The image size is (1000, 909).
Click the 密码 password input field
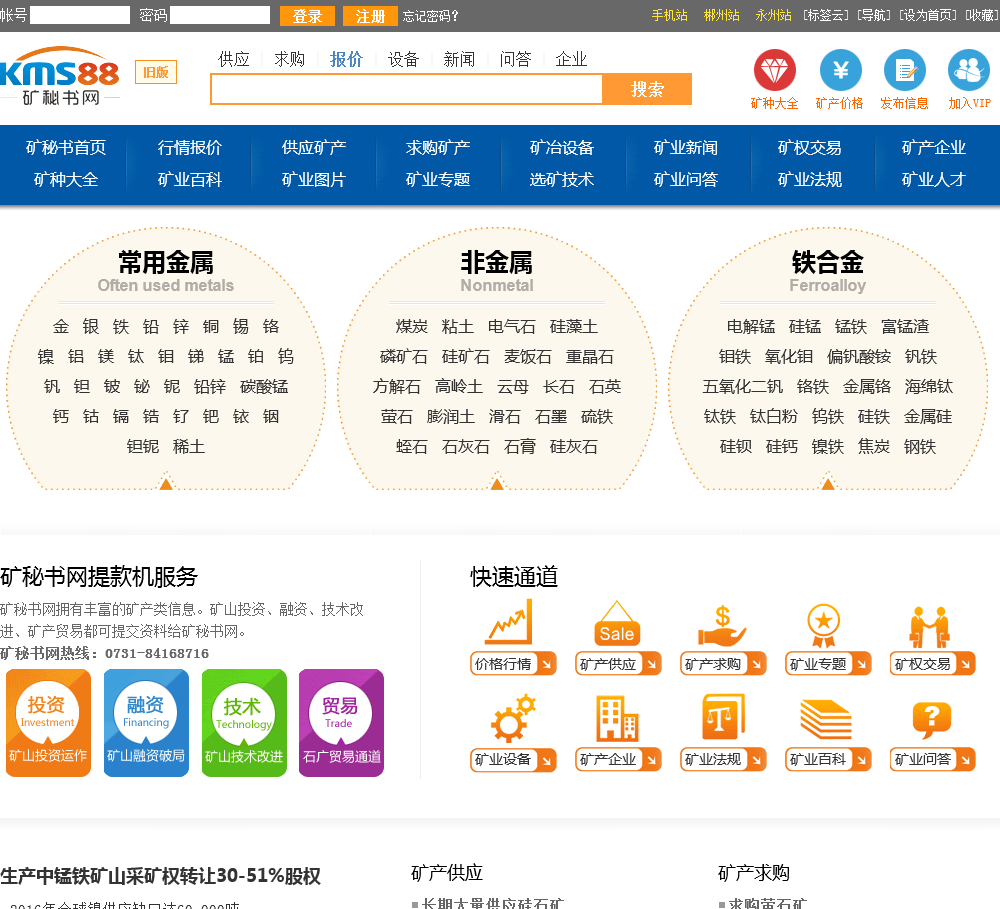(x=220, y=15)
